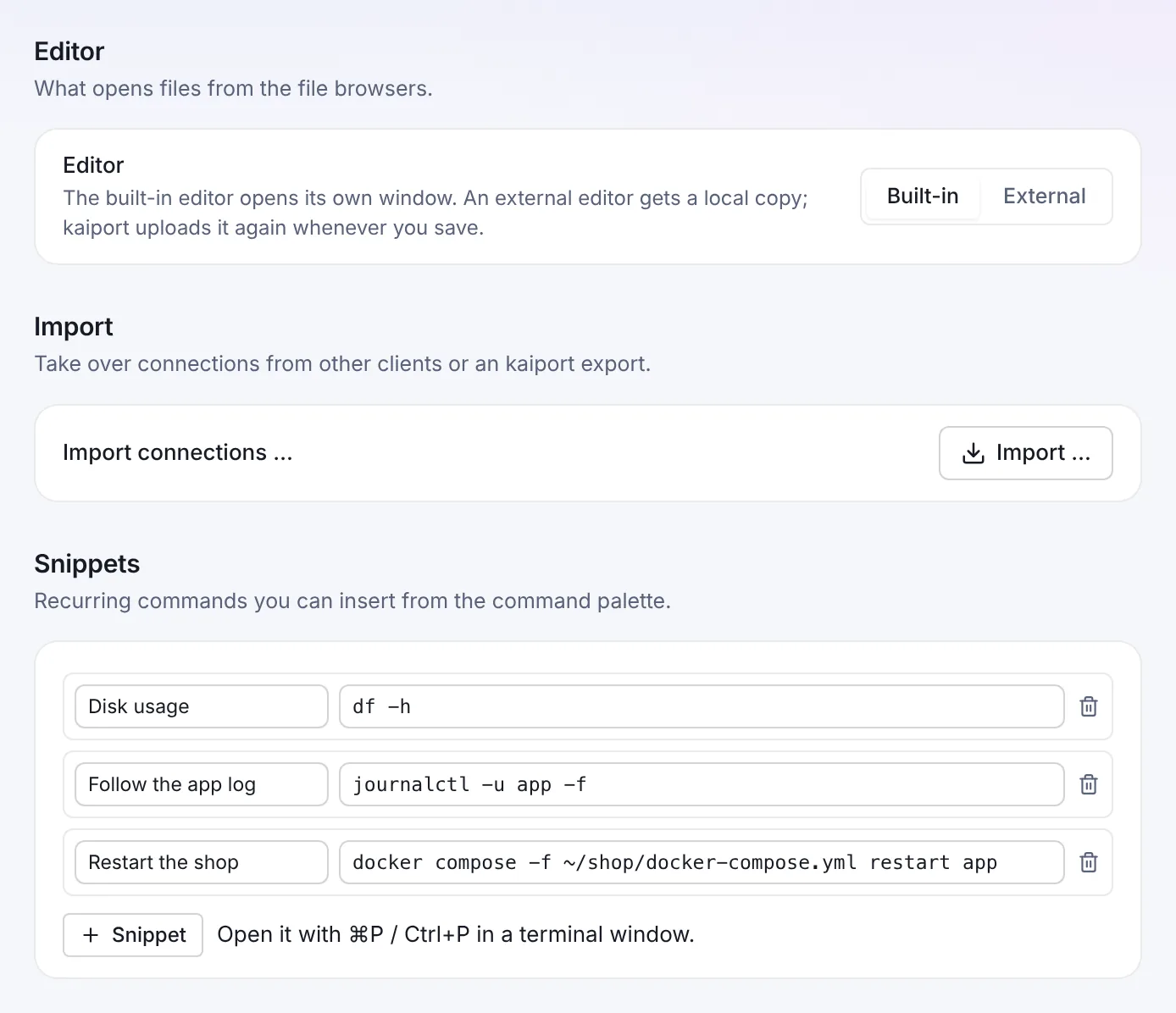Click the text 'Take over connections from other clients'

(239, 364)
